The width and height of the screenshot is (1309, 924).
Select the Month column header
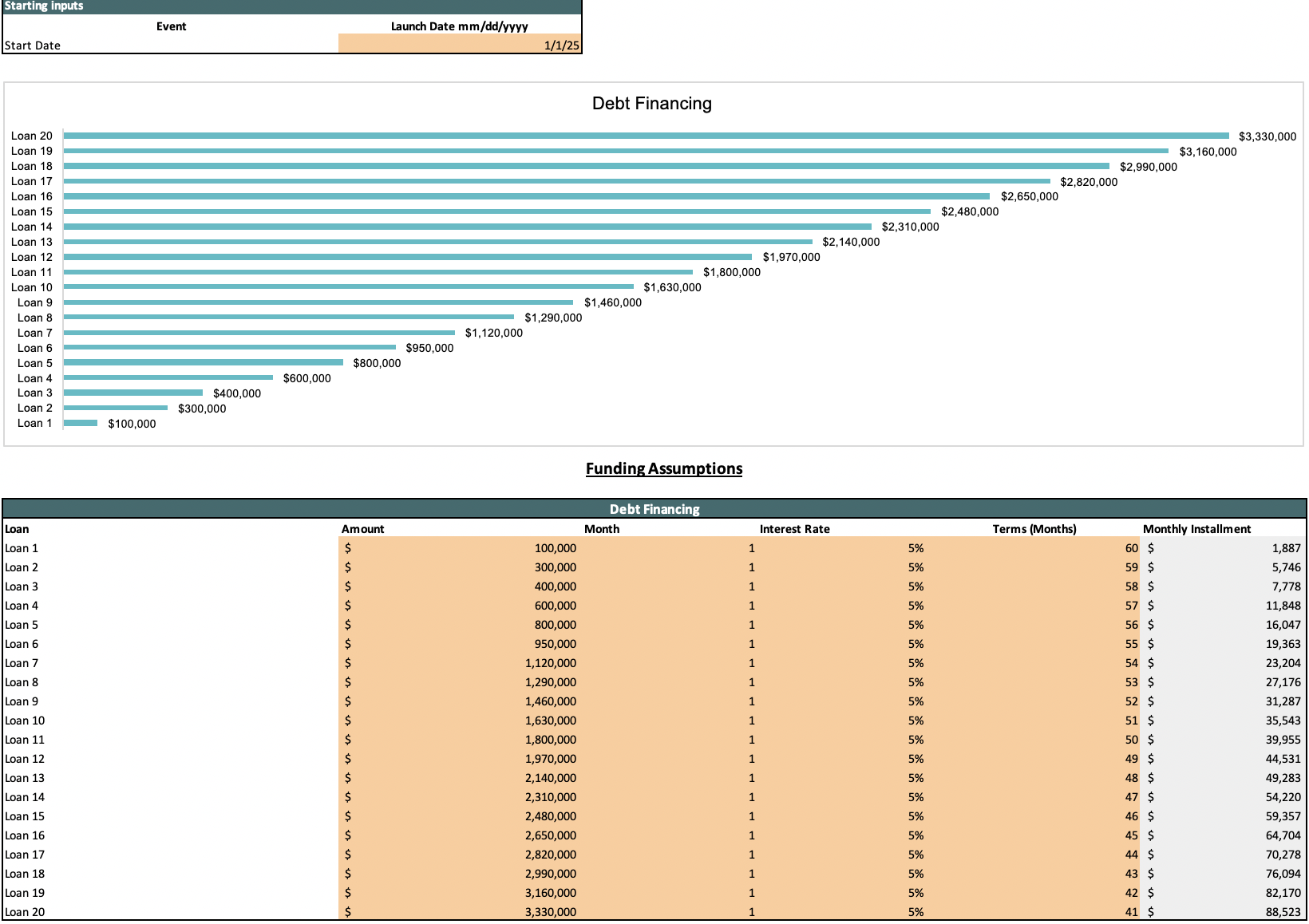602,529
